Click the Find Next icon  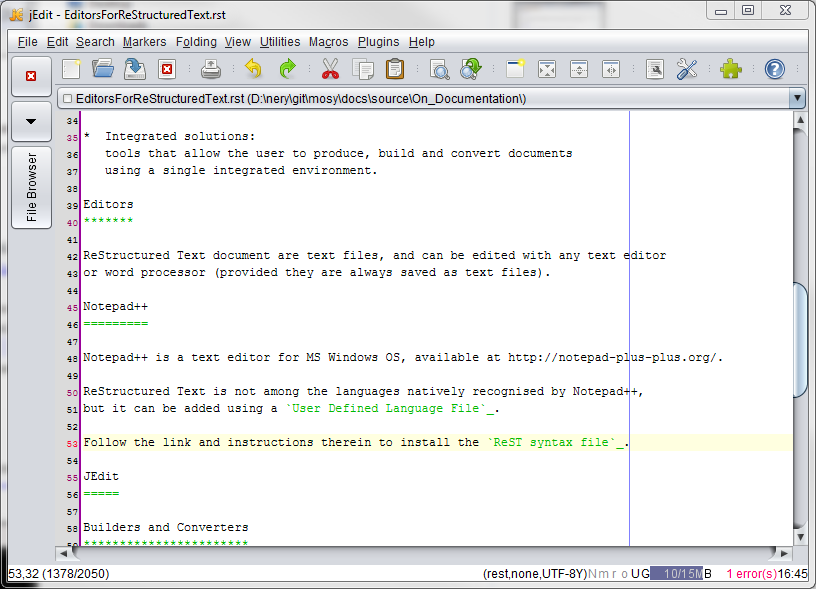(x=471, y=69)
